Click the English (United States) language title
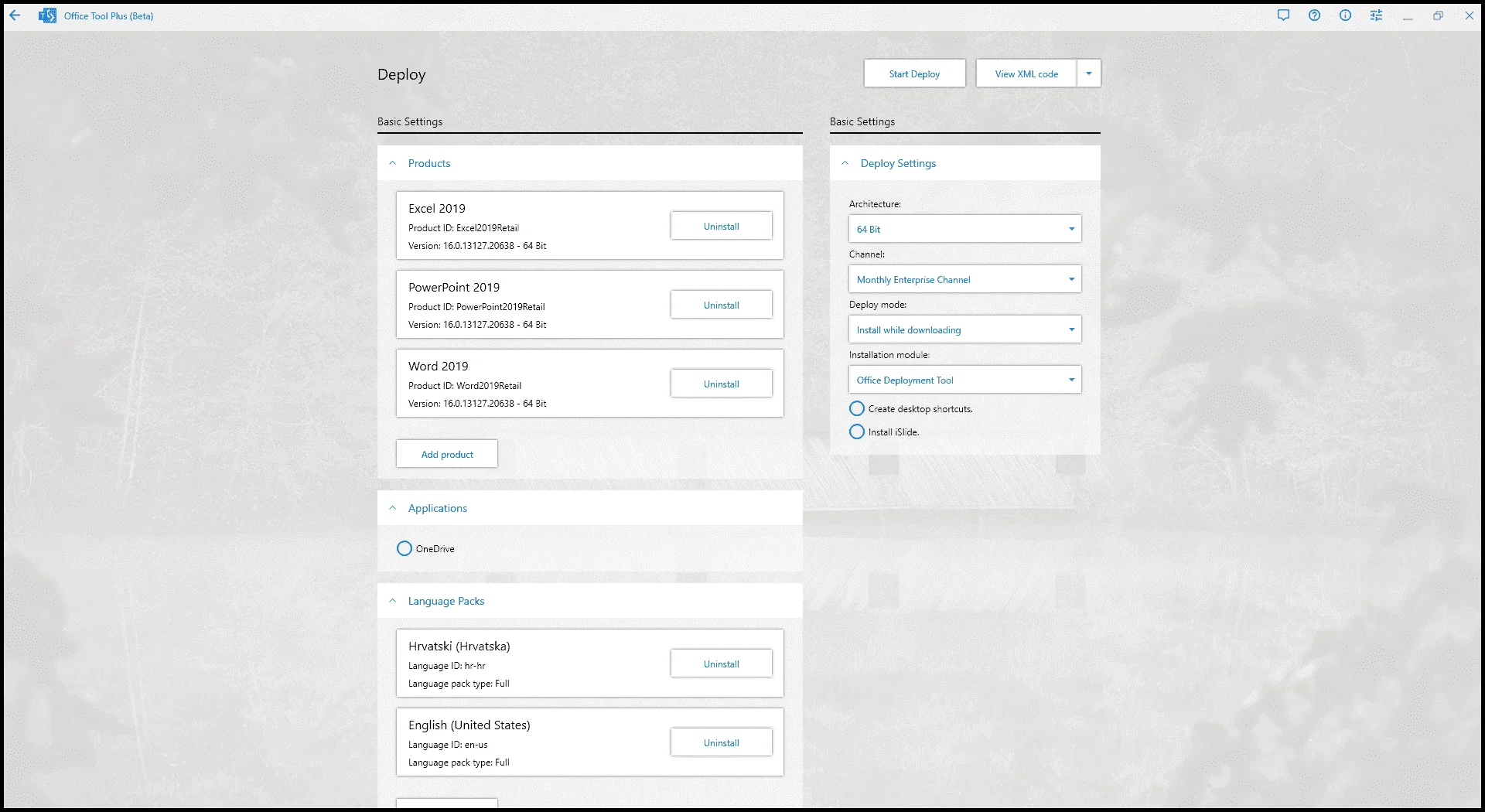 click(469, 725)
